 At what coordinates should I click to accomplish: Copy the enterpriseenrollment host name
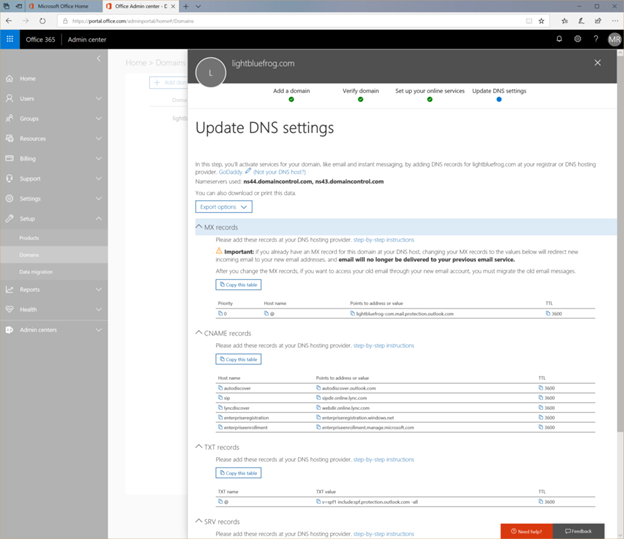coord(220,427)
